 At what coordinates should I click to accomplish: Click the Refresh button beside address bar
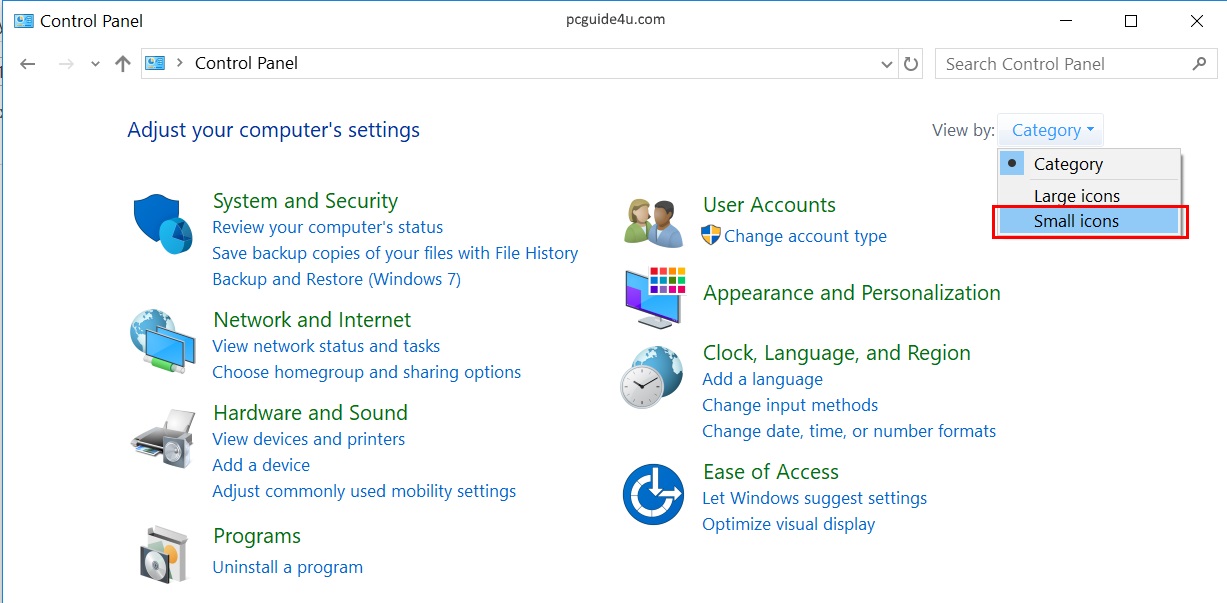click(910, 64)
